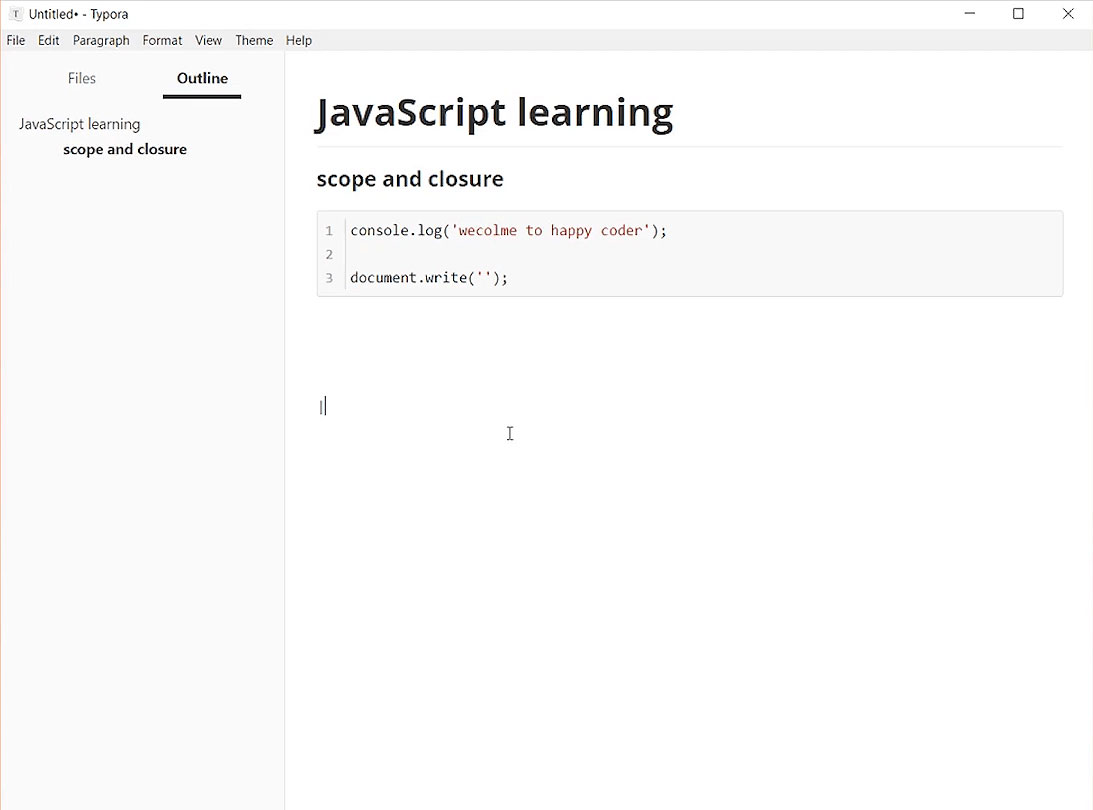Minimize the Typora window
Image resolution: width=1093 pixels, height=810 pixels.
click(969, 14)
